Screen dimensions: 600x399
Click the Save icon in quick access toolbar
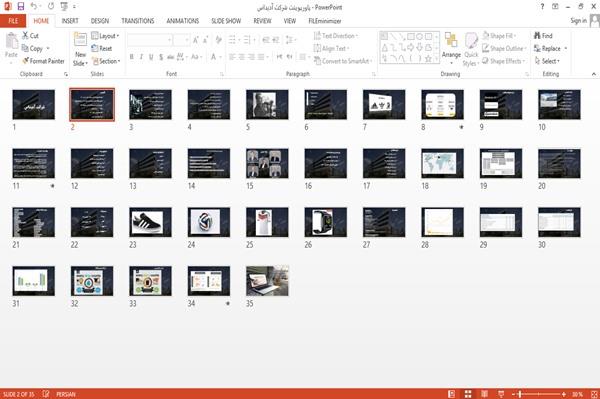[x=21, y=7]
